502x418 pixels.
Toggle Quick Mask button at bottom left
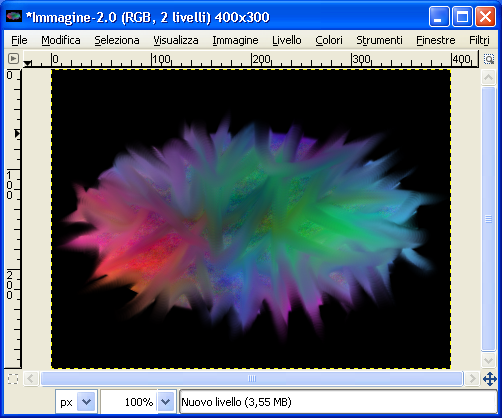(13, 379)
